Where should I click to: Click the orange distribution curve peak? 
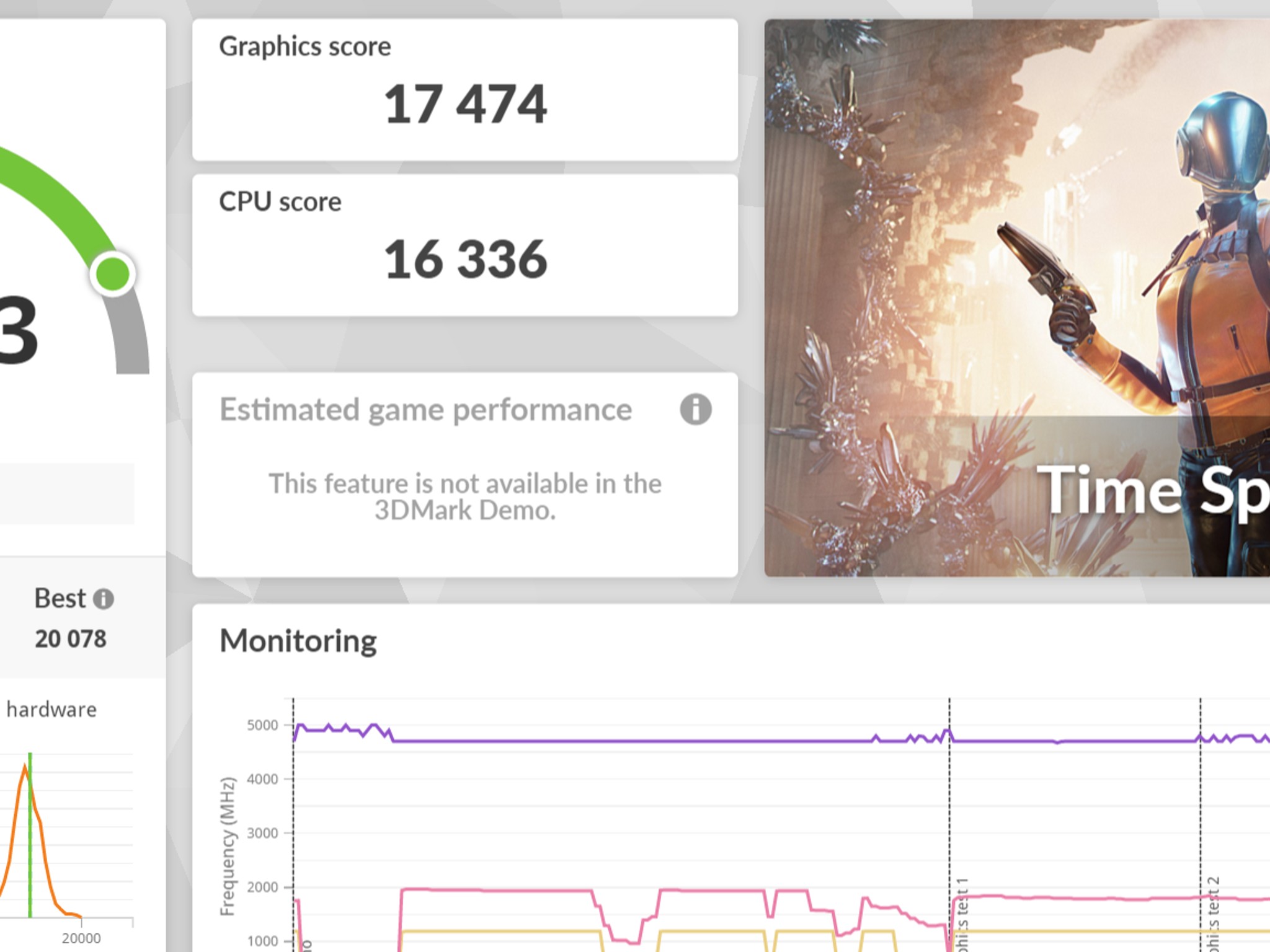click(x=25, y=769)
